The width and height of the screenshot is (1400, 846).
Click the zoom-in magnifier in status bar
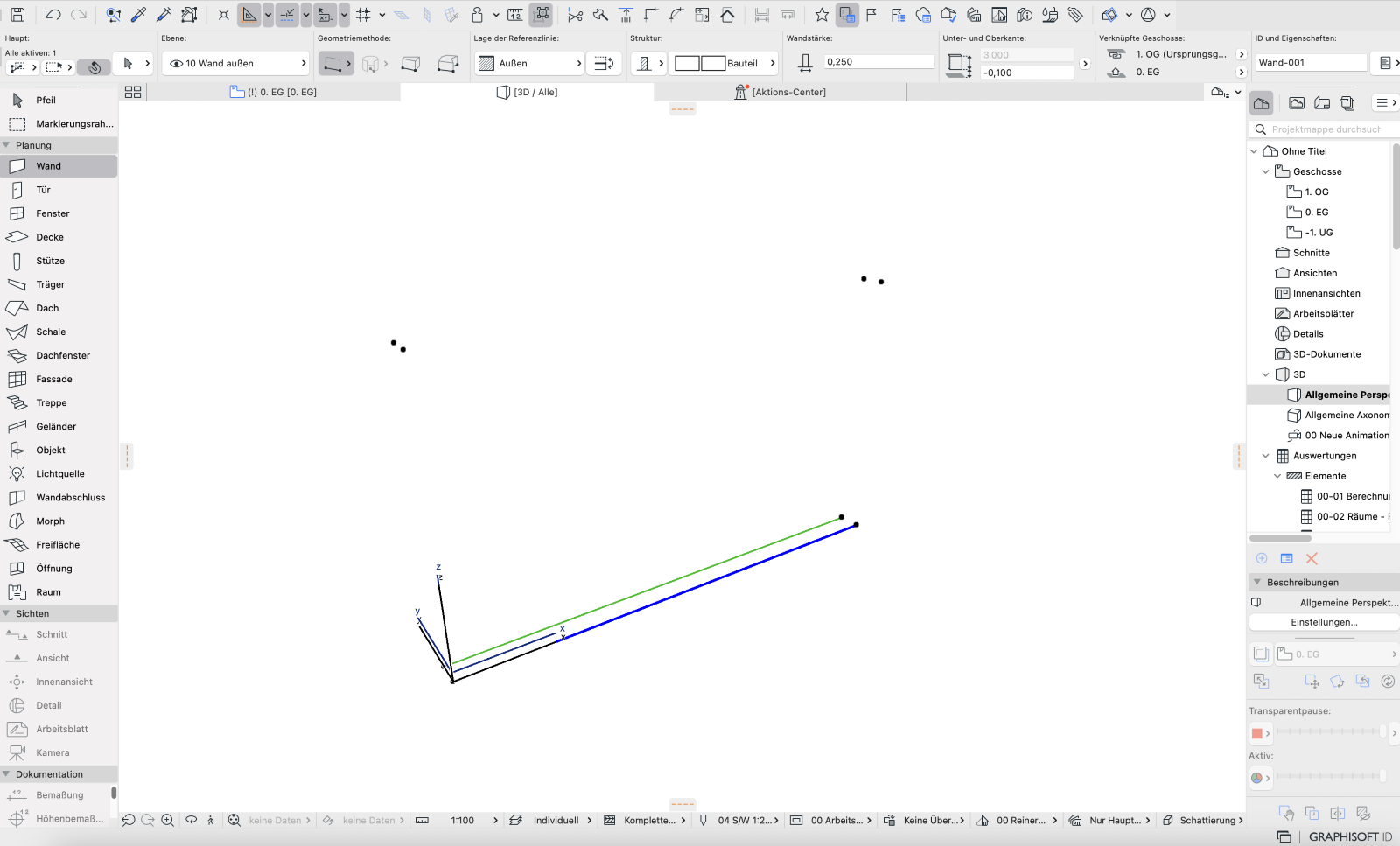[167, 820]
